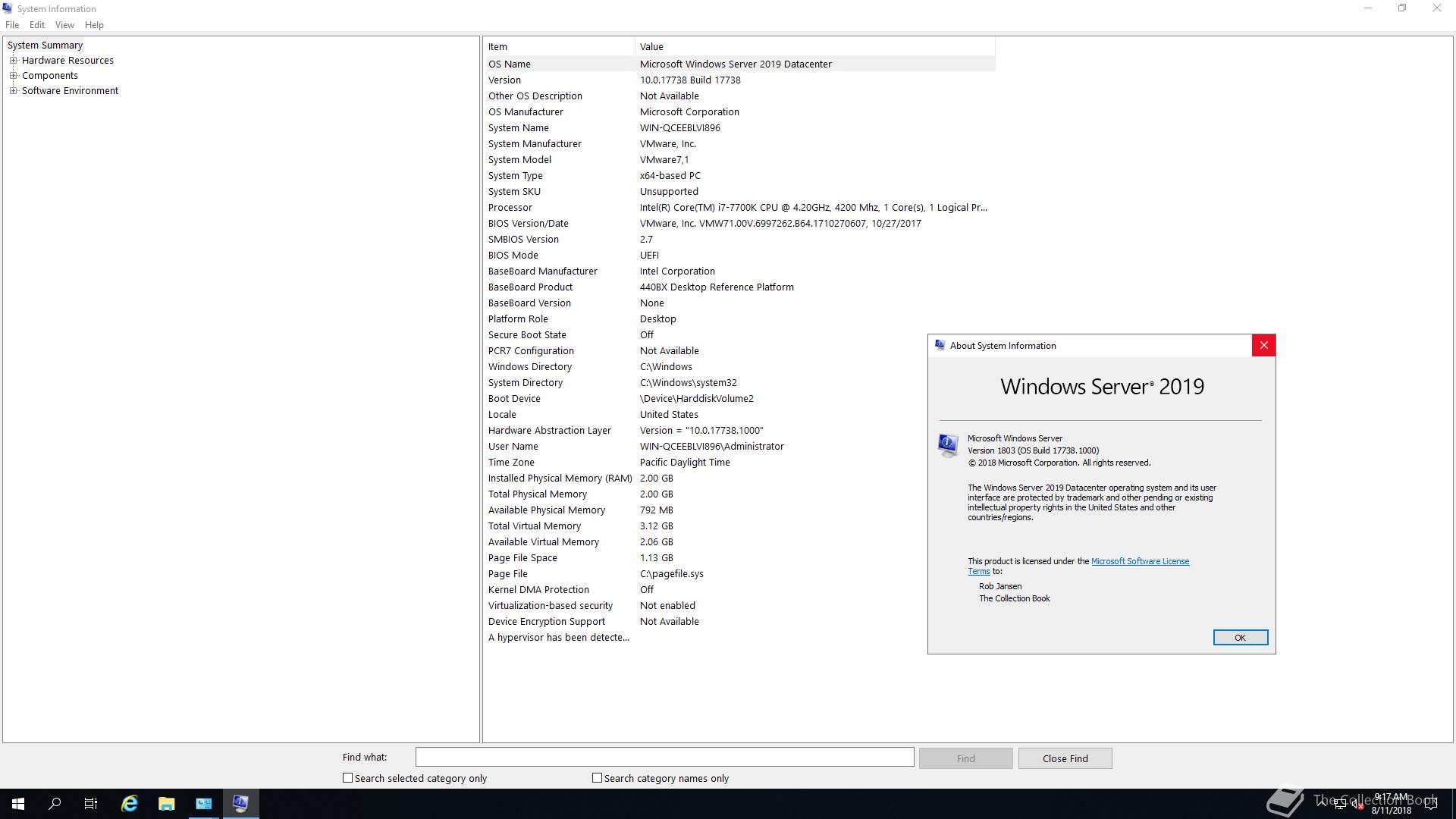Click the Value column header
Image resolution: width=1456 pixels, height=819 pixels.
(x=815, y=46)
